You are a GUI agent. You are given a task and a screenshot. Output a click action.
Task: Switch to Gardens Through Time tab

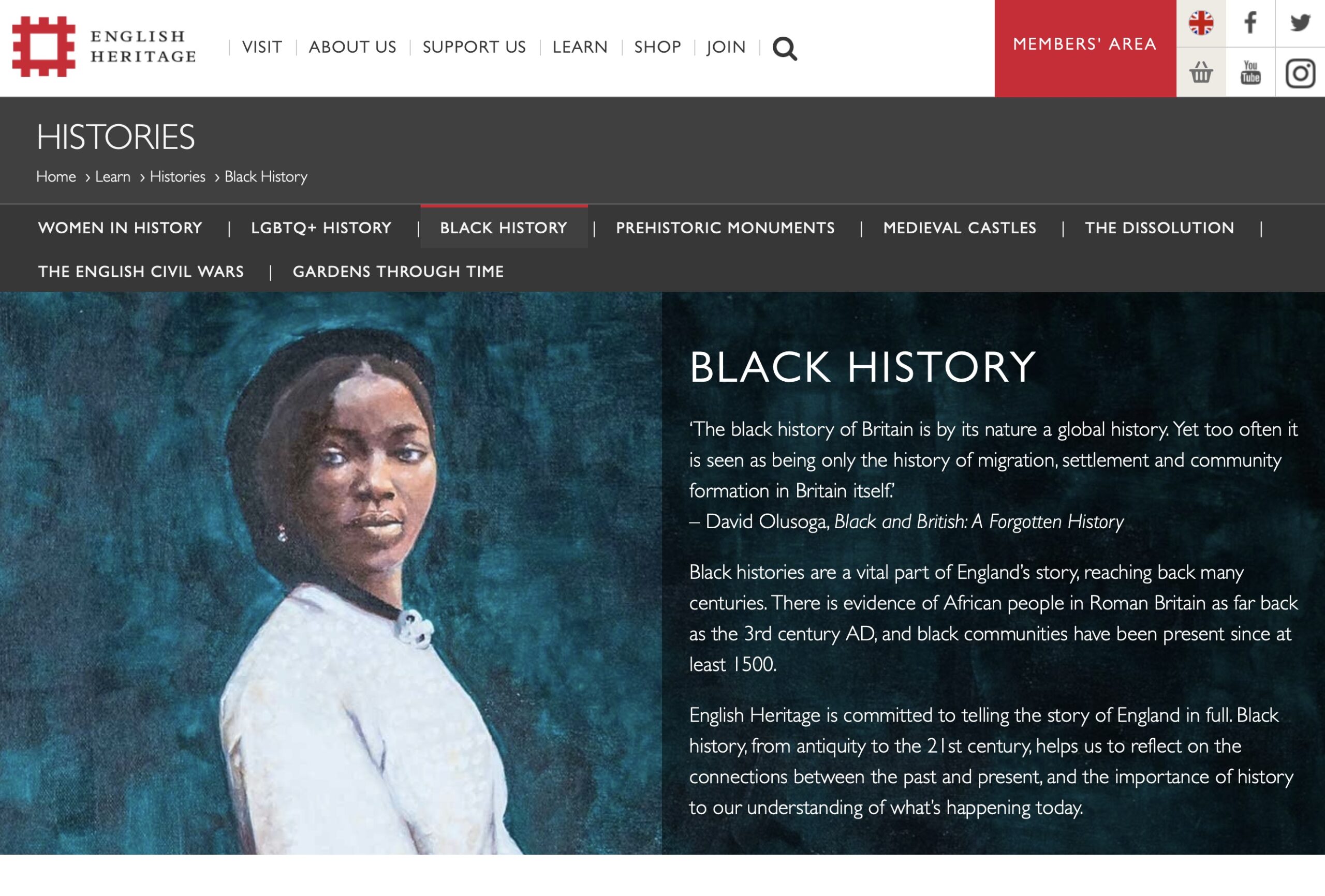pos(398,272)
